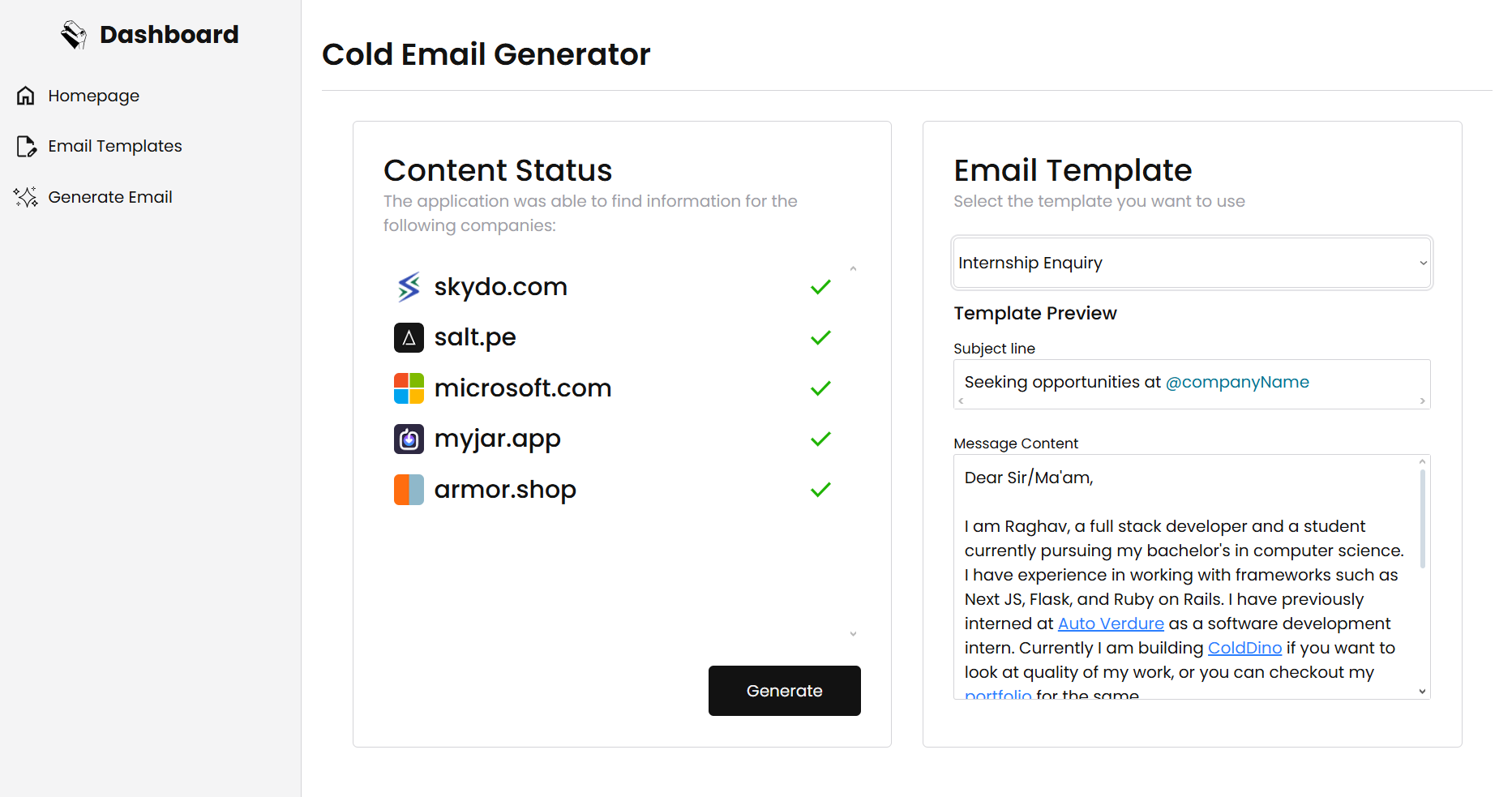This screenshot has width=1512, height=797.
Task: Click the Generate Email sparkles icon
Action: pos(26,197)
